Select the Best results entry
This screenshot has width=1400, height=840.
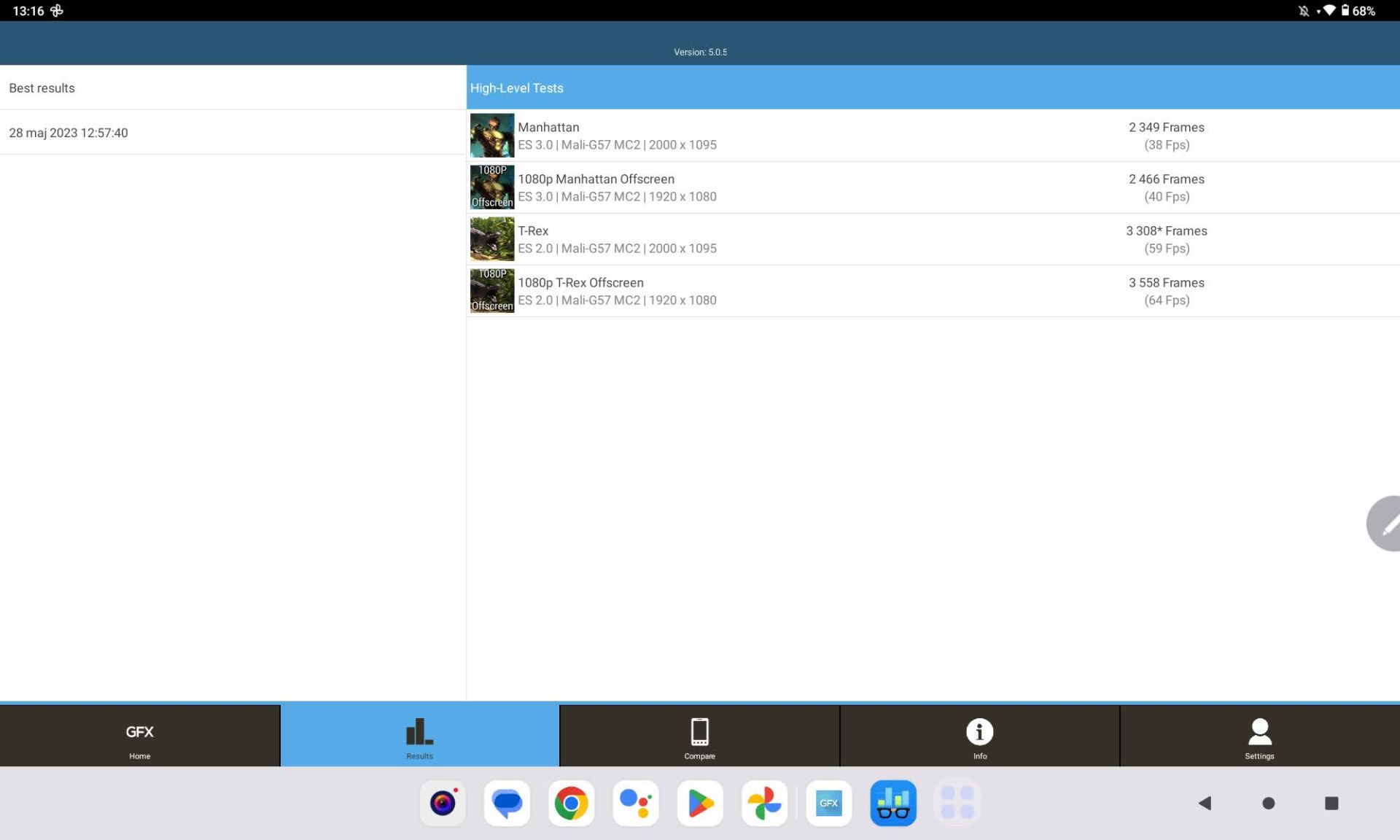point(233,87)
